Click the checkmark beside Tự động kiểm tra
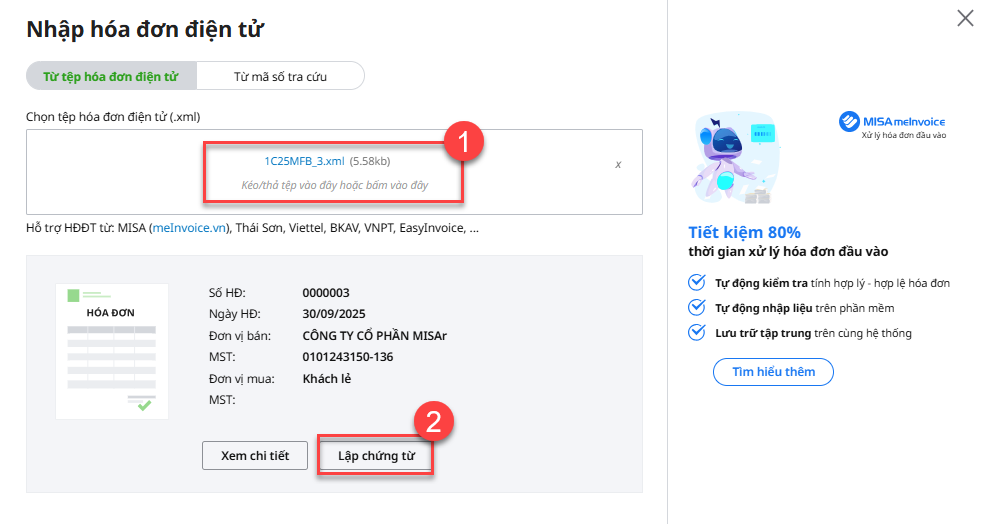The image size is (985, 524). point(697,283)
